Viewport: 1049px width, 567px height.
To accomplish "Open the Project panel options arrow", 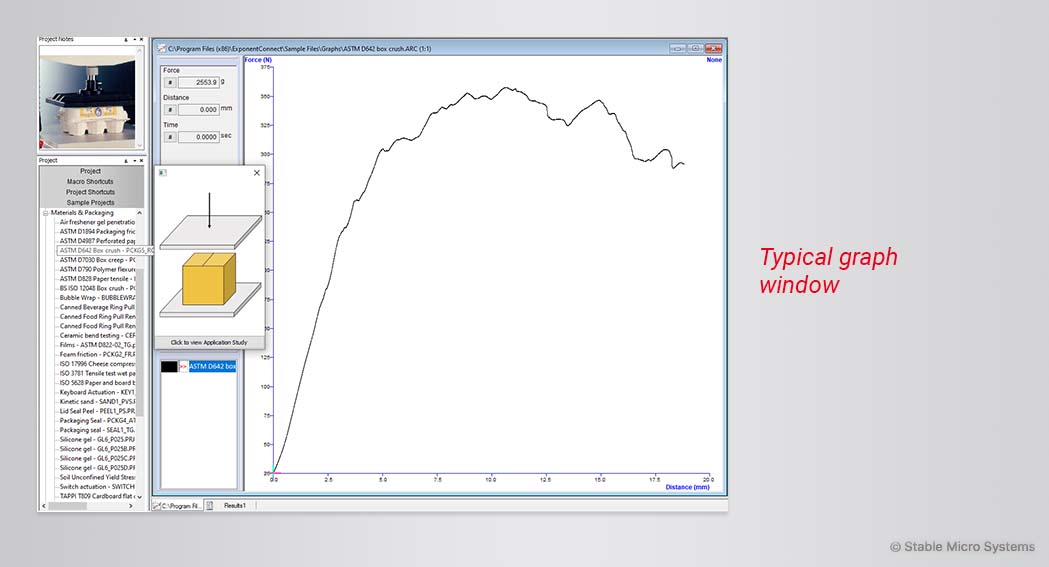I will point(134,160).
